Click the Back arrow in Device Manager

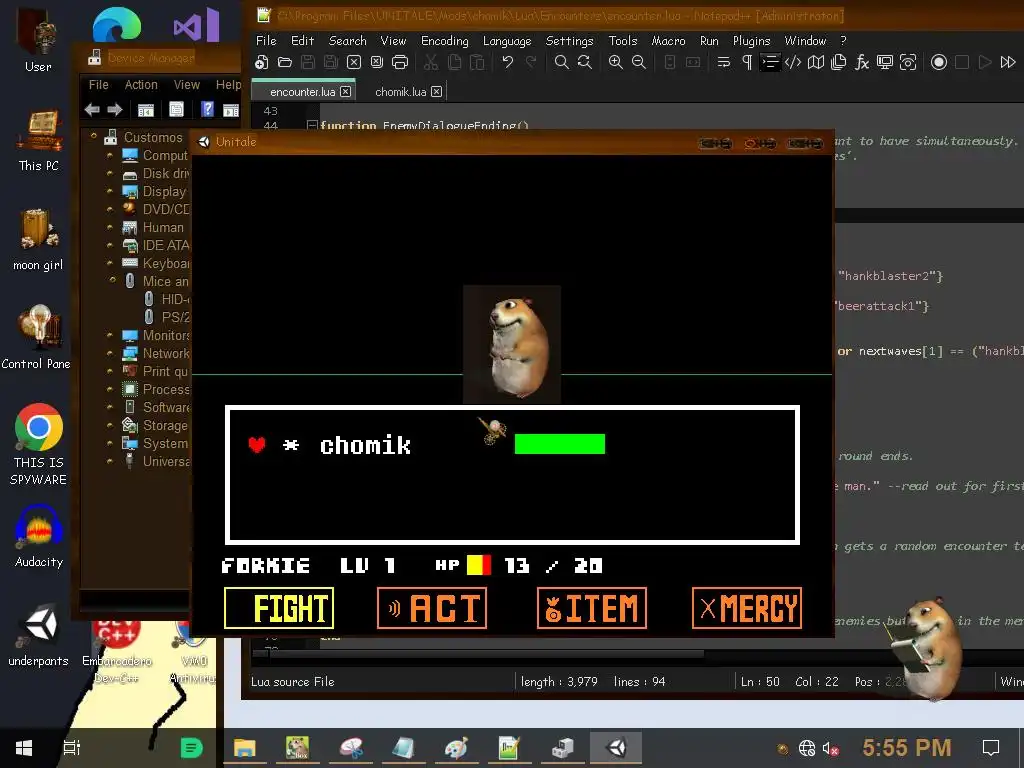(92, 110)
